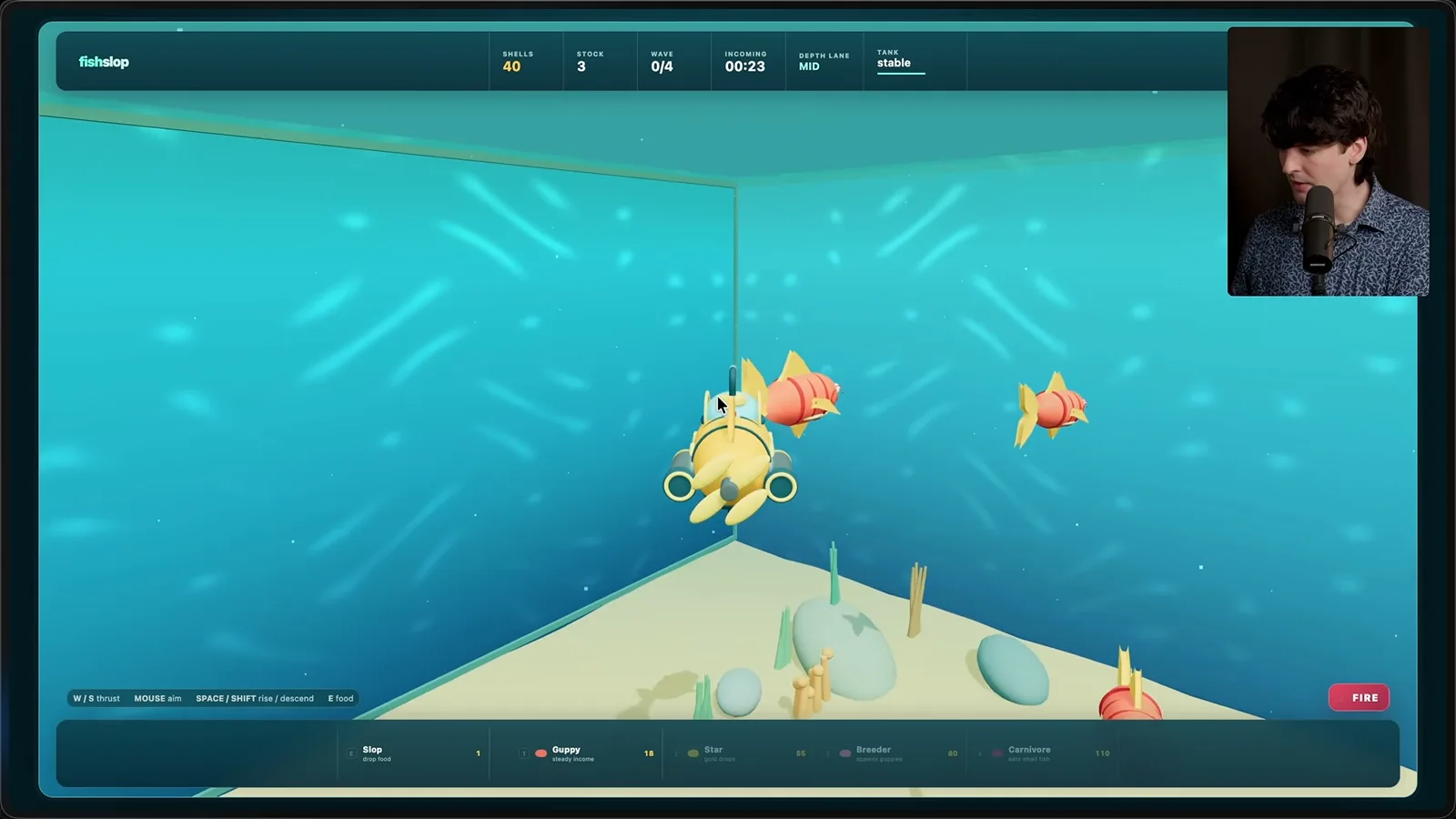Click the 'SPACE / SHIFT rise / descend' hint
Image resolution: width=1456 pixels, height=819 pixels.
coord(255,699)
